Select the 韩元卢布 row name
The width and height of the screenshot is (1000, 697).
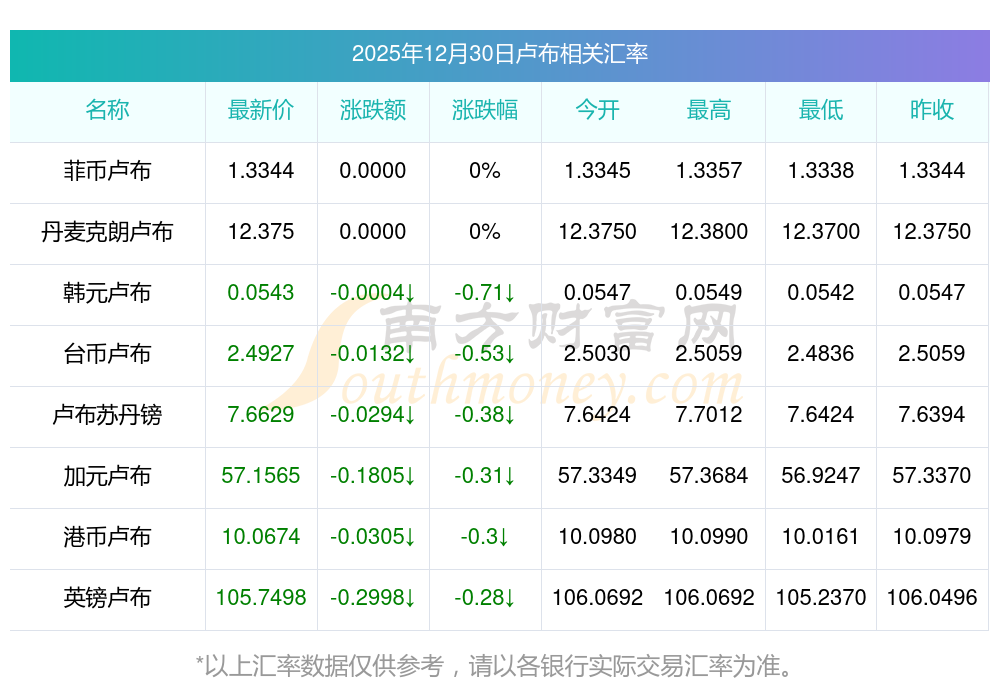pos(107,293)
